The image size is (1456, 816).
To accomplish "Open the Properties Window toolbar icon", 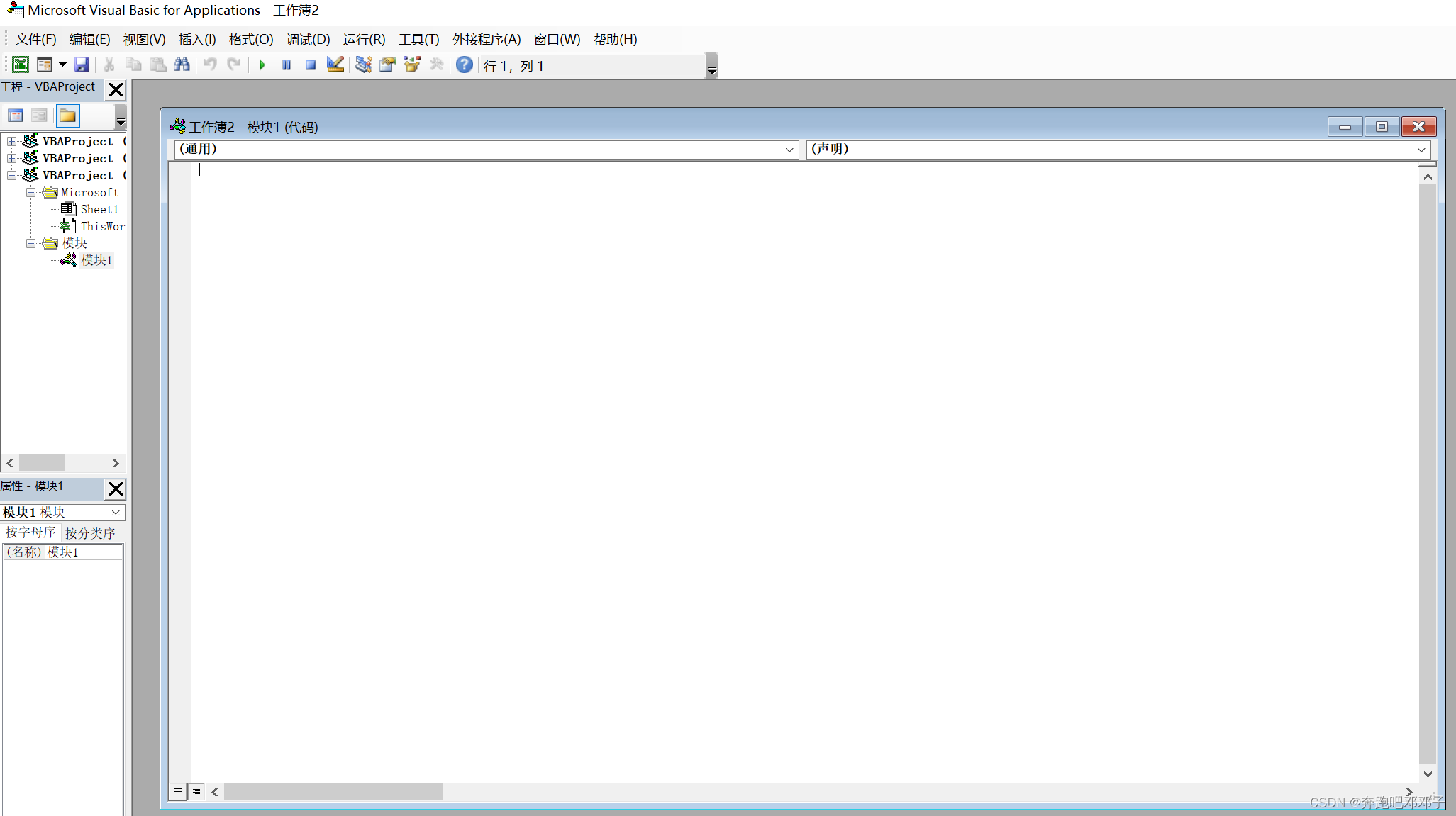I will point(388,65).
